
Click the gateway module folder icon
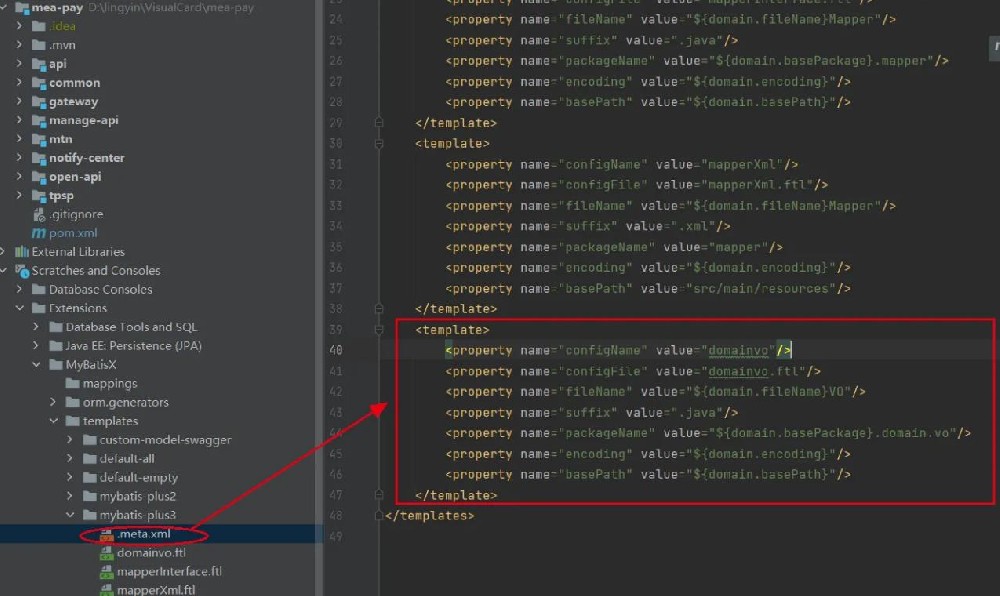coord(39,101)
